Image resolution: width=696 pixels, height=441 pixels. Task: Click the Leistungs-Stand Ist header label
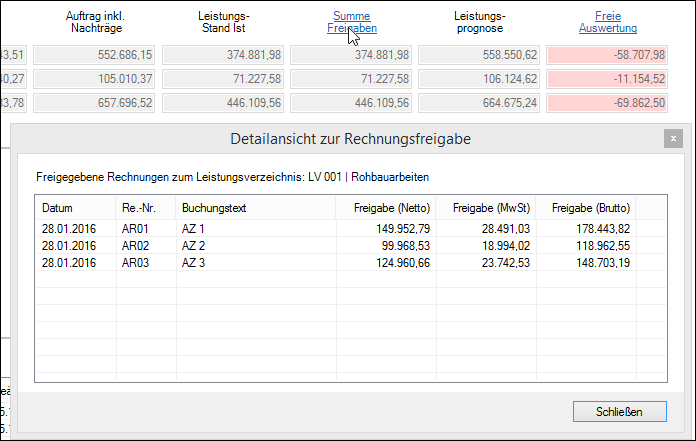224,22
